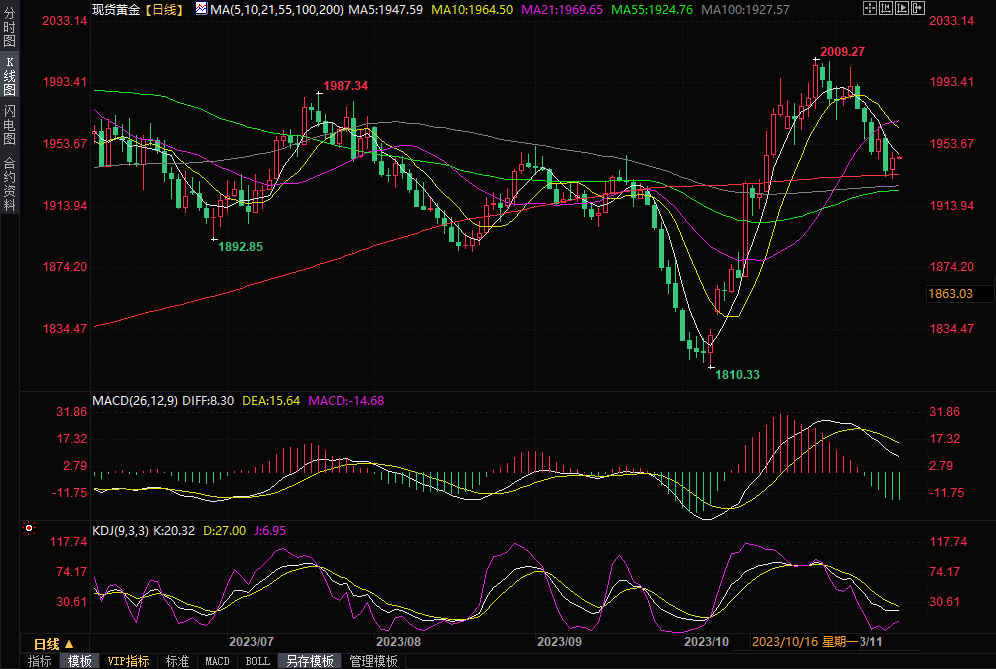Select the 模板 bottom tab

coord(80,661)
